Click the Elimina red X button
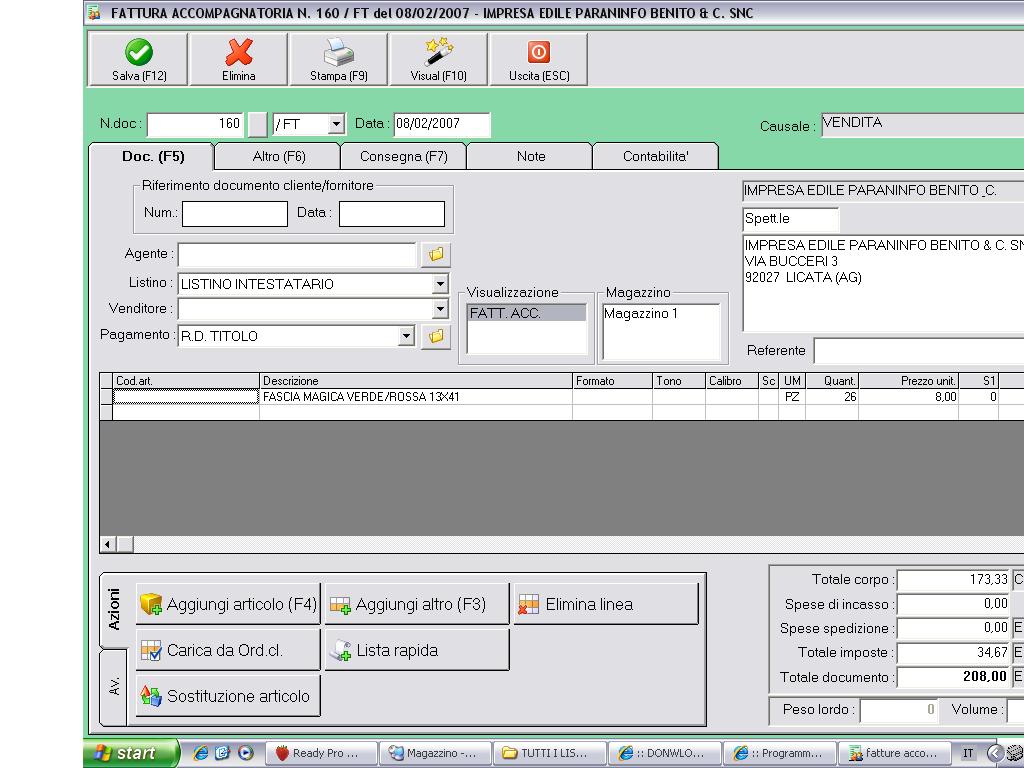1024x768 pixels. [x=238, y=60]
